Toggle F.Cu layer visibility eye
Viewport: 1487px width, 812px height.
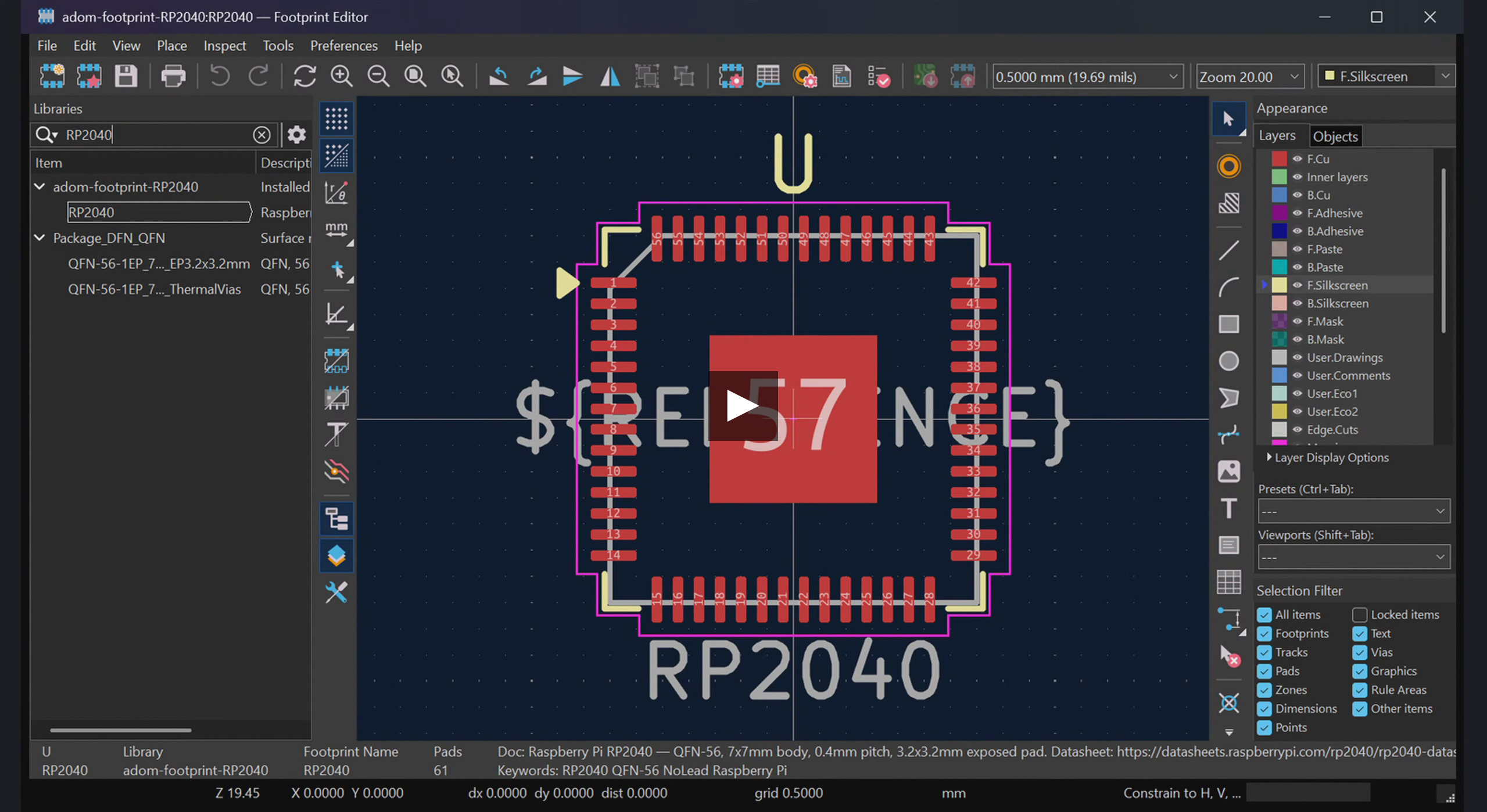(x=1297, y=159)
